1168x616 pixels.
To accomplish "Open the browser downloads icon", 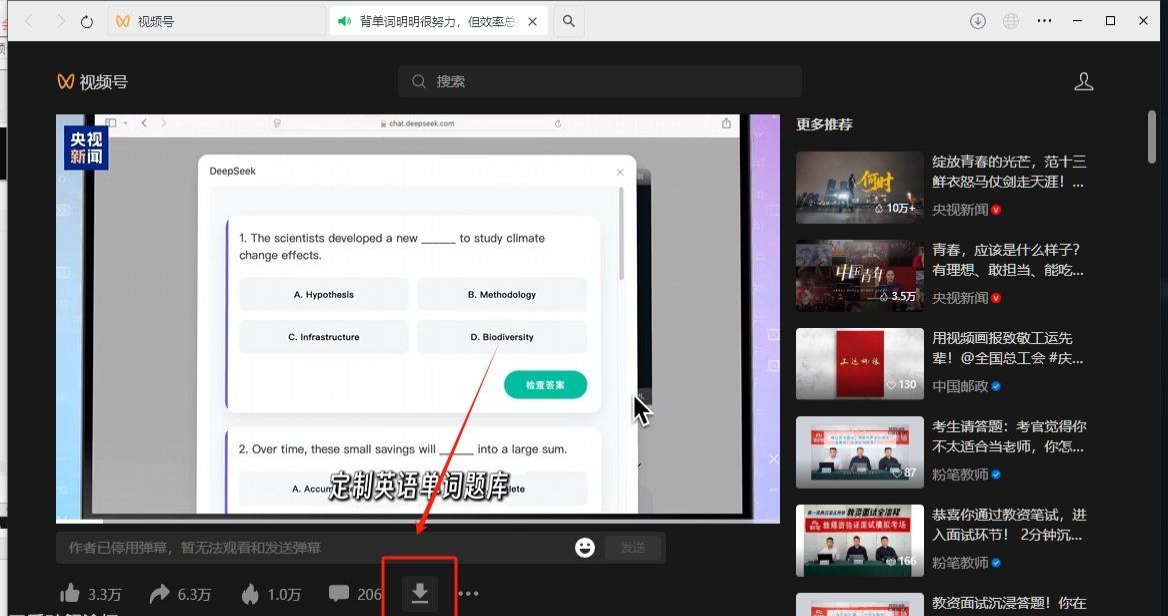I will [x=978, y=21].
